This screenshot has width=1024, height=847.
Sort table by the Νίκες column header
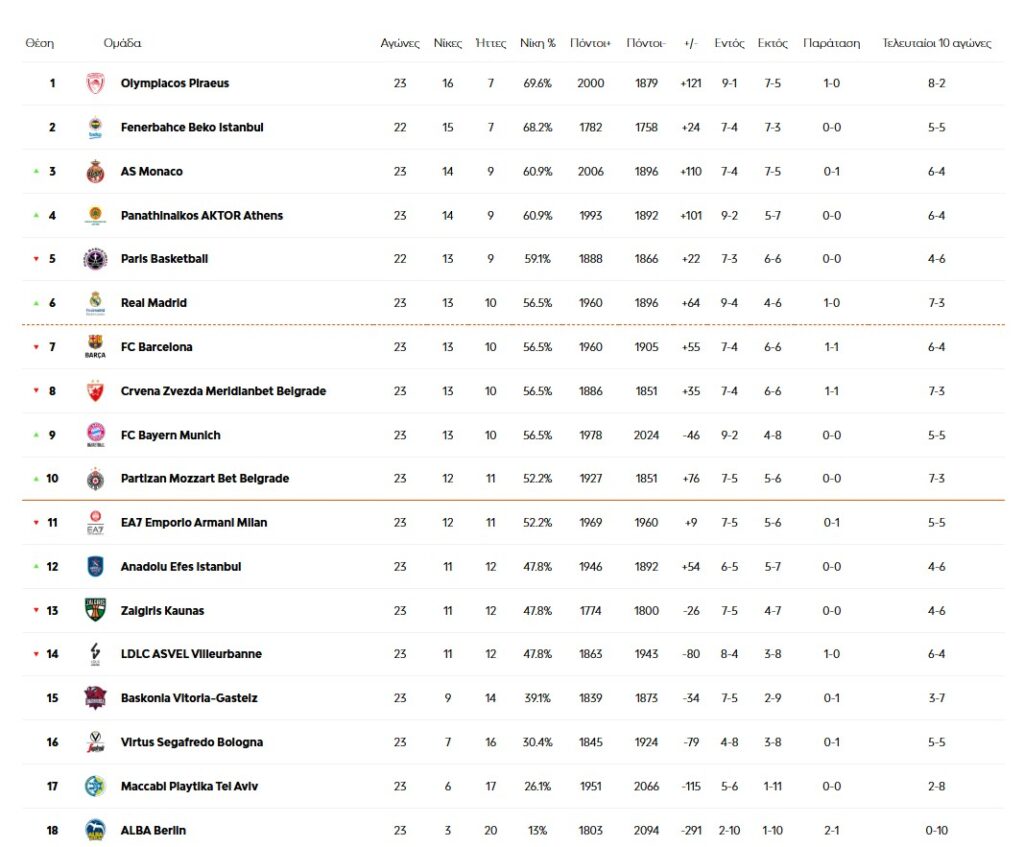tap(447, 44)
